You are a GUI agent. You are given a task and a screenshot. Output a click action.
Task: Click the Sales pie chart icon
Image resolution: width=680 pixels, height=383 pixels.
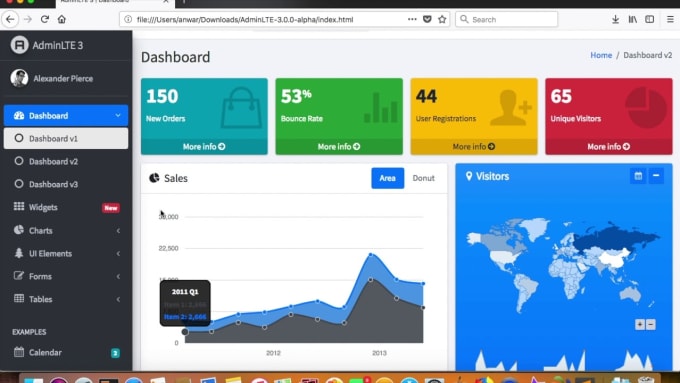click(154, 178)
